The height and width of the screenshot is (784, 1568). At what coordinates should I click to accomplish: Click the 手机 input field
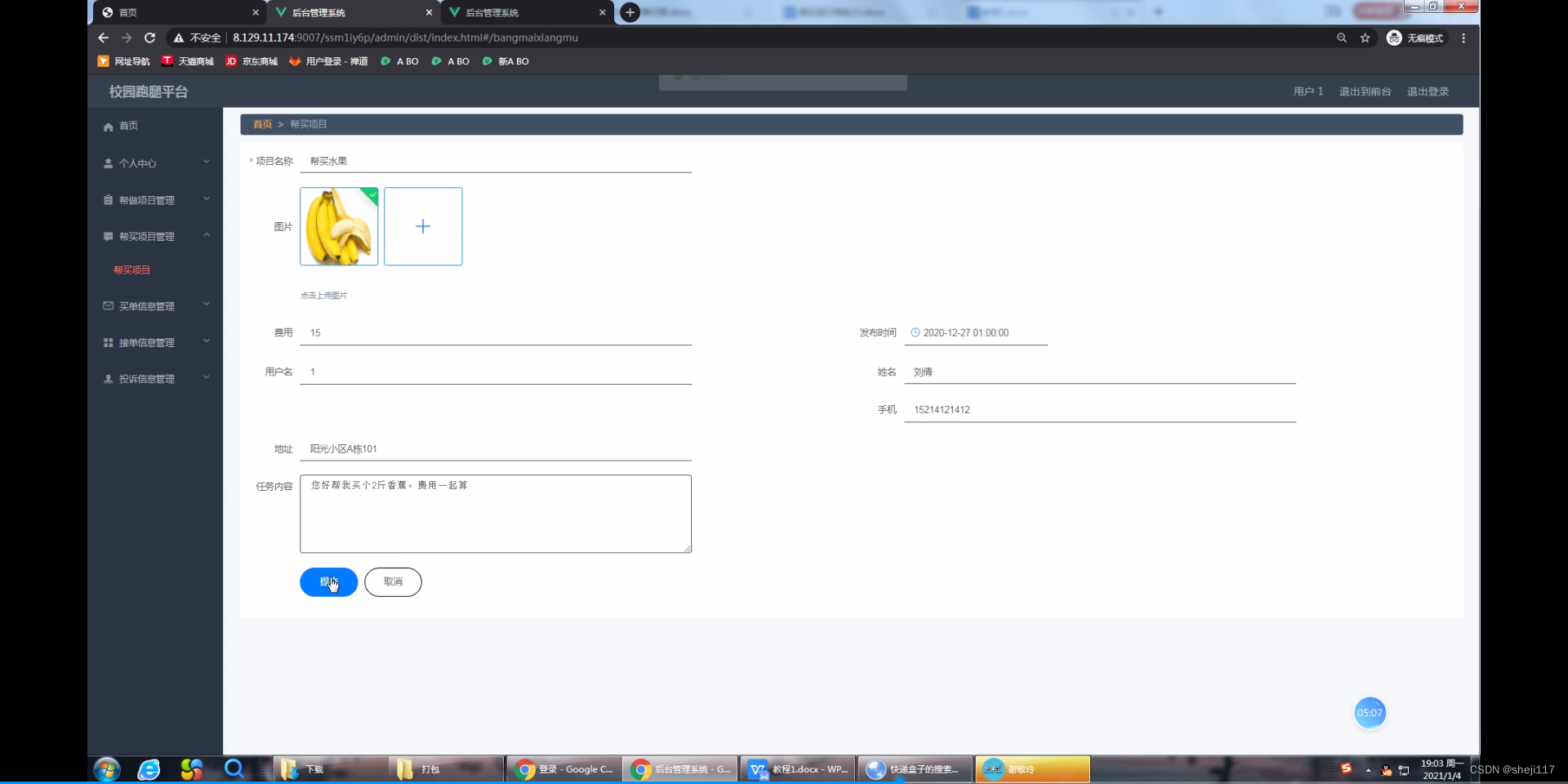[x=1100, y=410]
